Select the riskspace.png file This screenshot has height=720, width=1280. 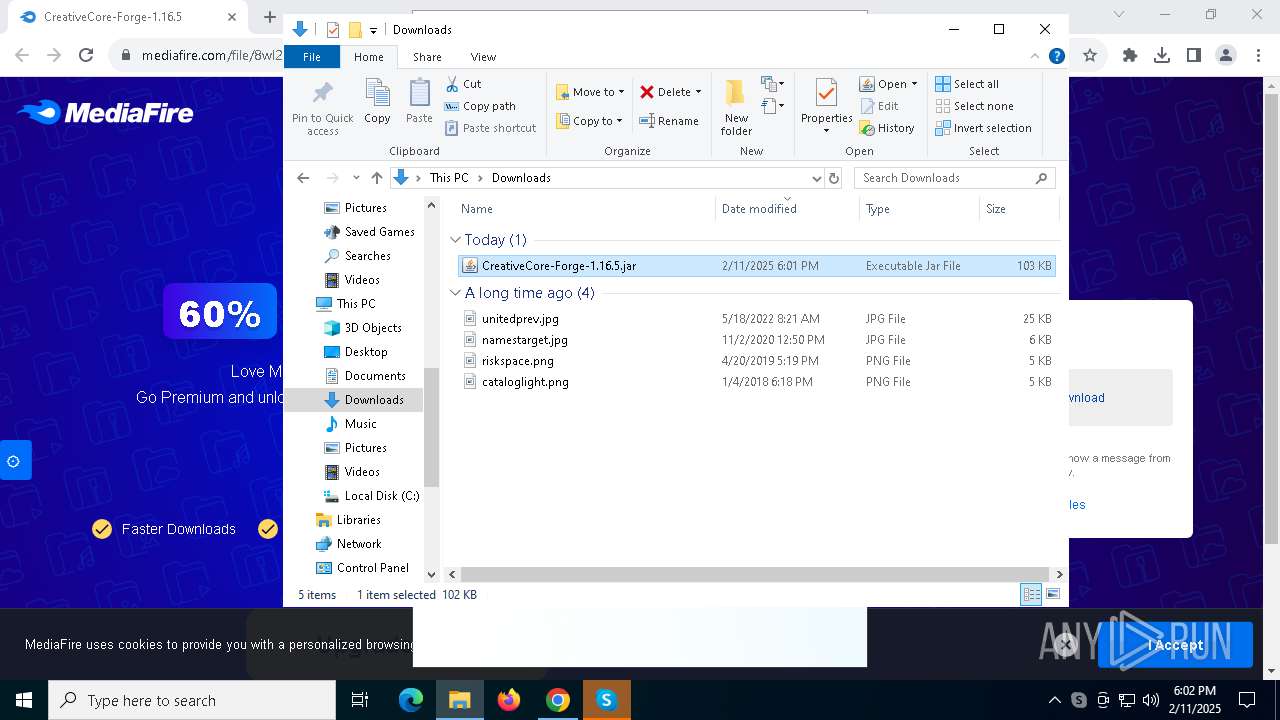pos(757,361)
